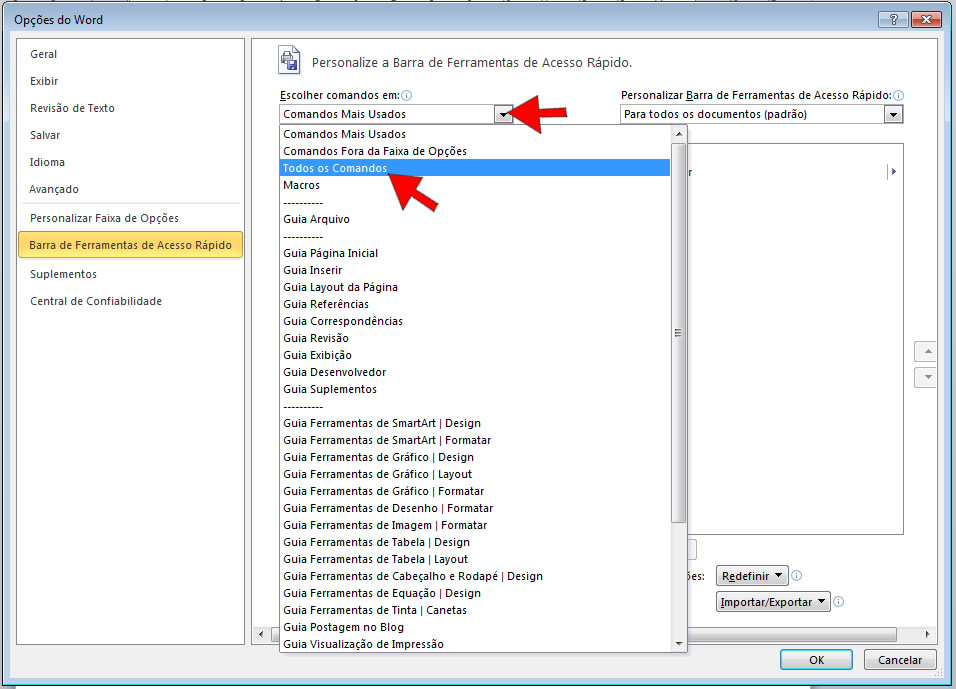
Task: Select Guia Ferramentas de Desenho | Formatar
Action: pos(475,509)
